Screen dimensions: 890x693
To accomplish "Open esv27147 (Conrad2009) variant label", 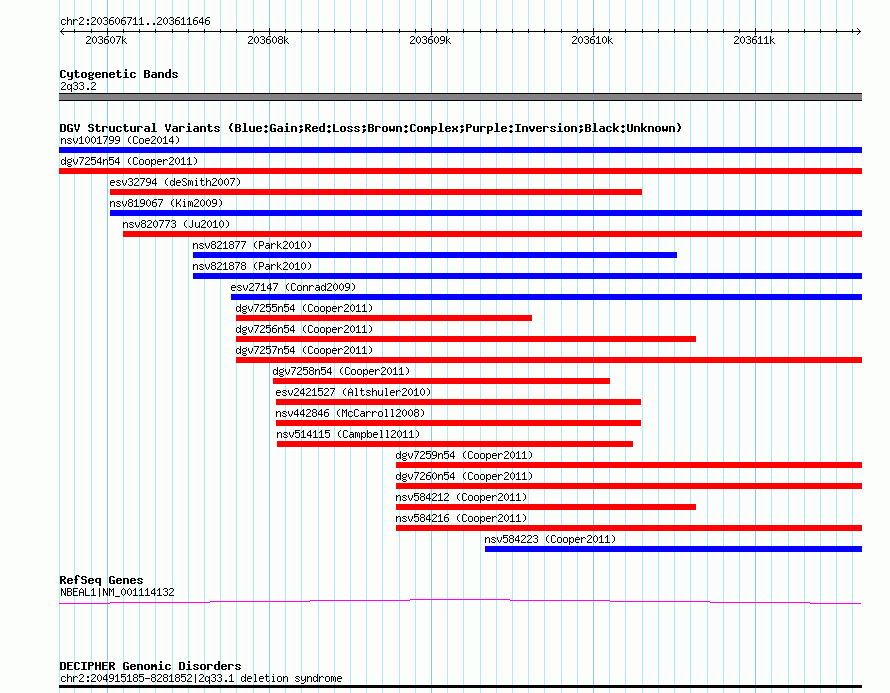I will point(293,287).
